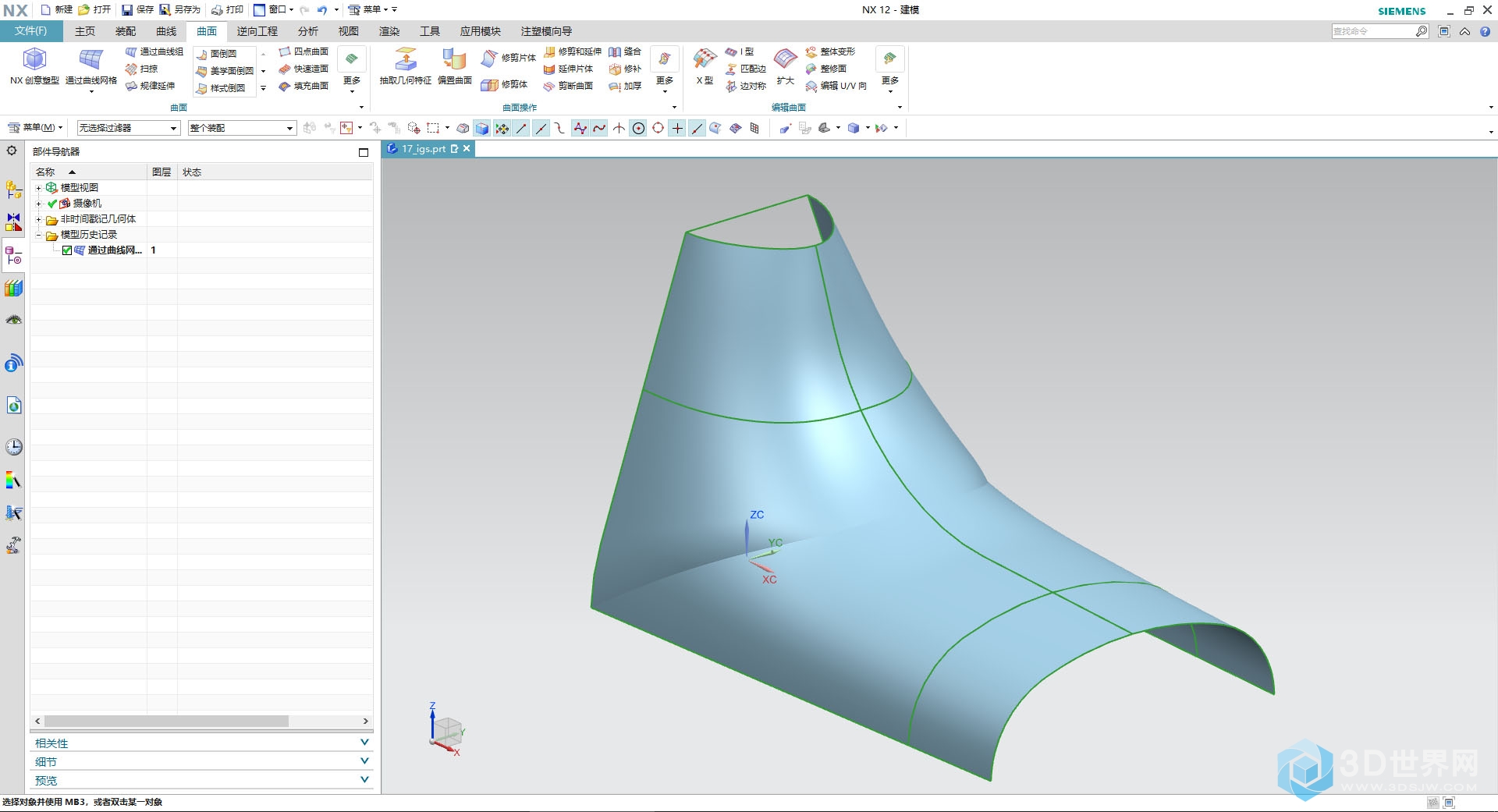This screenshot has height=812, width=1498.
Task: Toggle Quadrant Point snap option
Action: 658,128
